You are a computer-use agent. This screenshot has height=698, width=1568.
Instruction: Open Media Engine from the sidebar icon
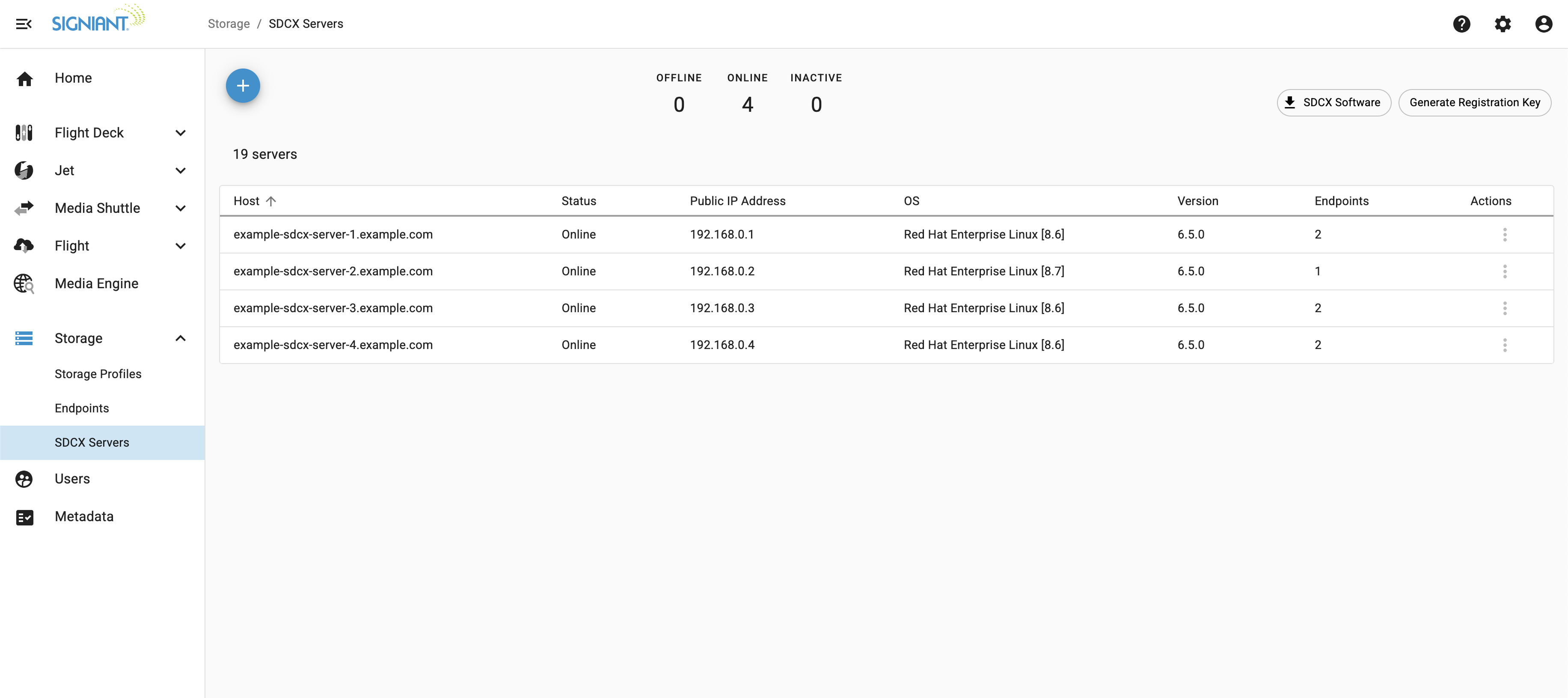point(24,283)
